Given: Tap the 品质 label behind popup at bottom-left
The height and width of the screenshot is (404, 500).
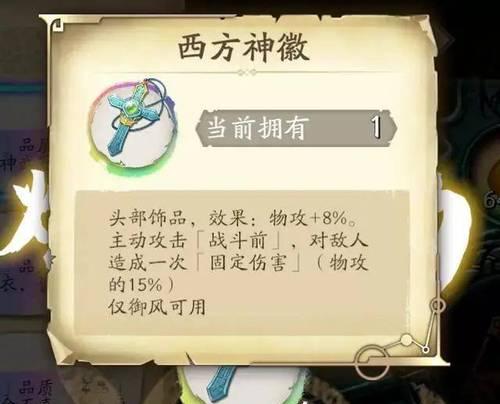Looking at the screenshot, I should coord(35,388).
